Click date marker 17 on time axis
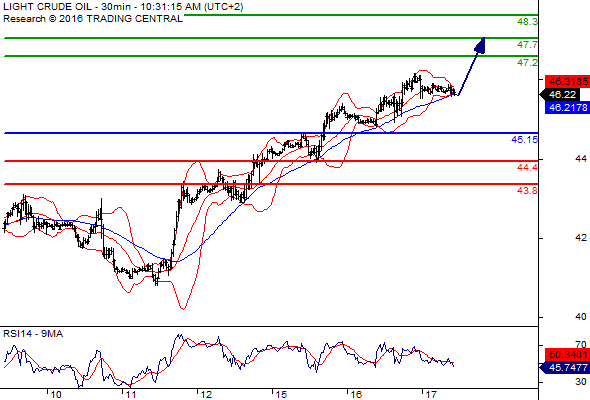590x400 pixels. tap(430, 394)
